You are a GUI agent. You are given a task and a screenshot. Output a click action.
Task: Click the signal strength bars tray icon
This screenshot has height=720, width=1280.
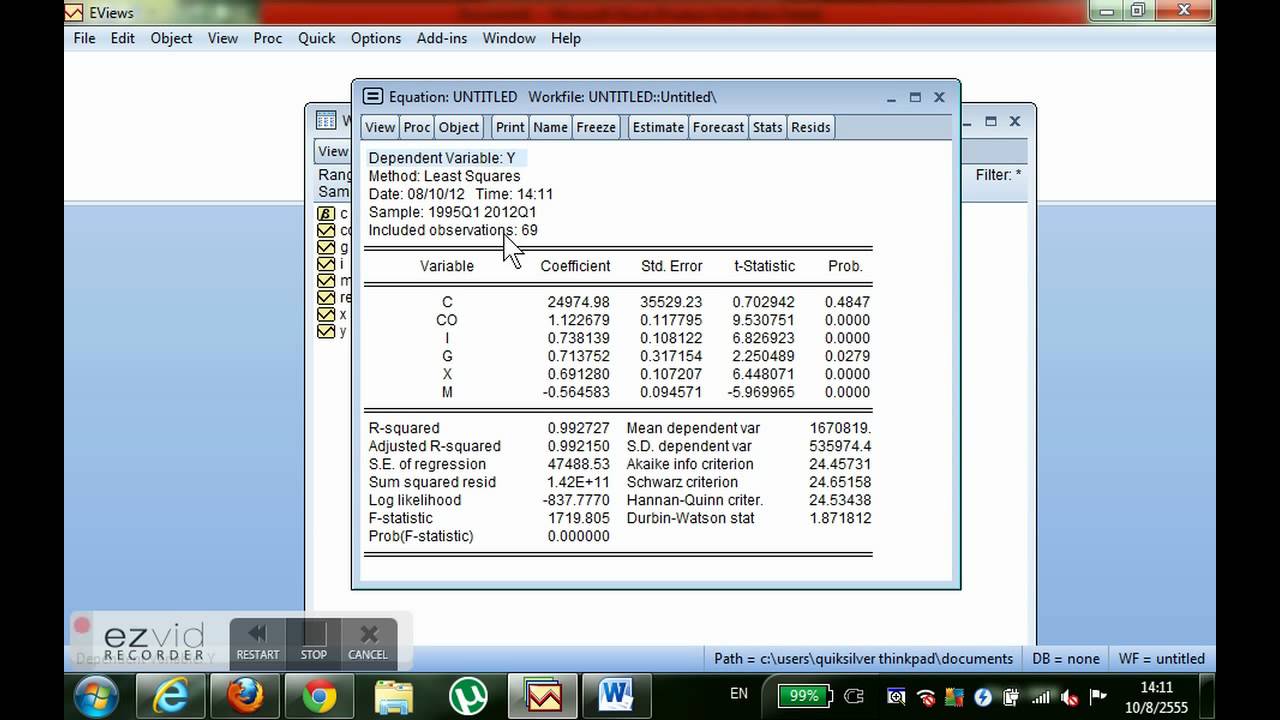coord(1040,697)
